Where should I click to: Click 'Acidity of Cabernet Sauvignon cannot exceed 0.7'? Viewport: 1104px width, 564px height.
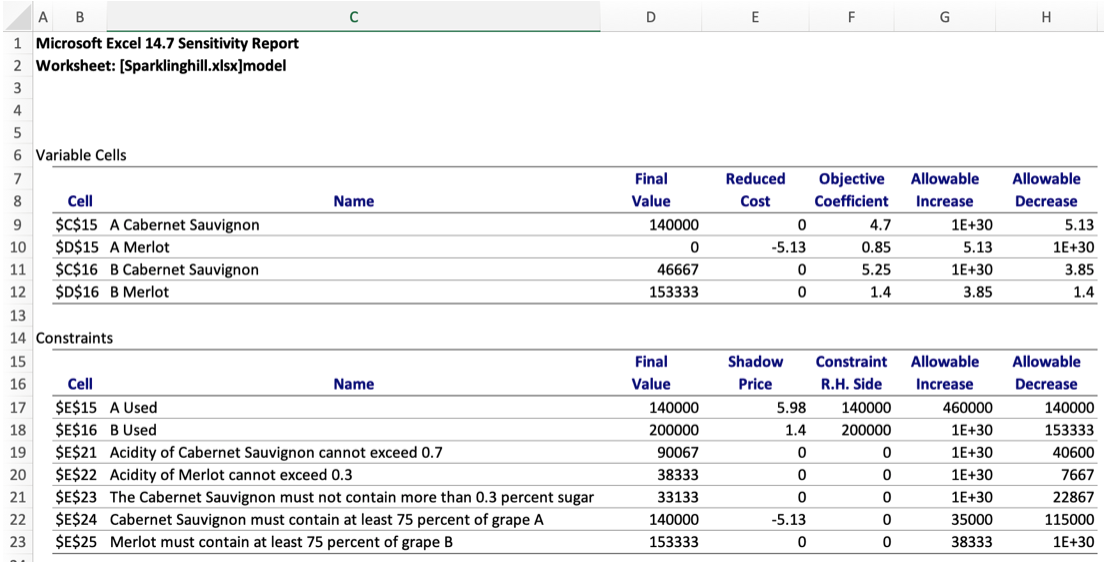coord(276,453)
